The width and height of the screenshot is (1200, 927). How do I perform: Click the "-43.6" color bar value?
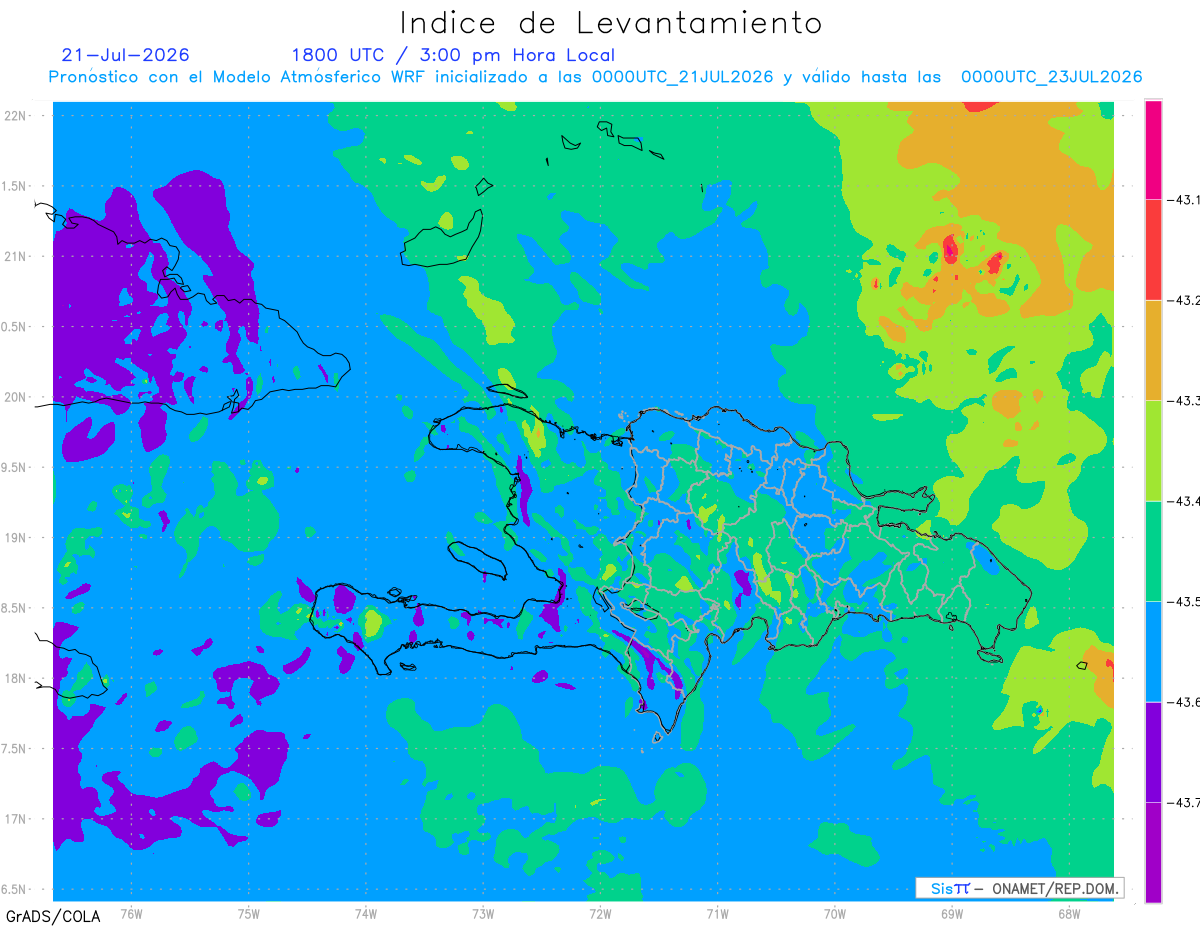click(x=1184, y=702)
